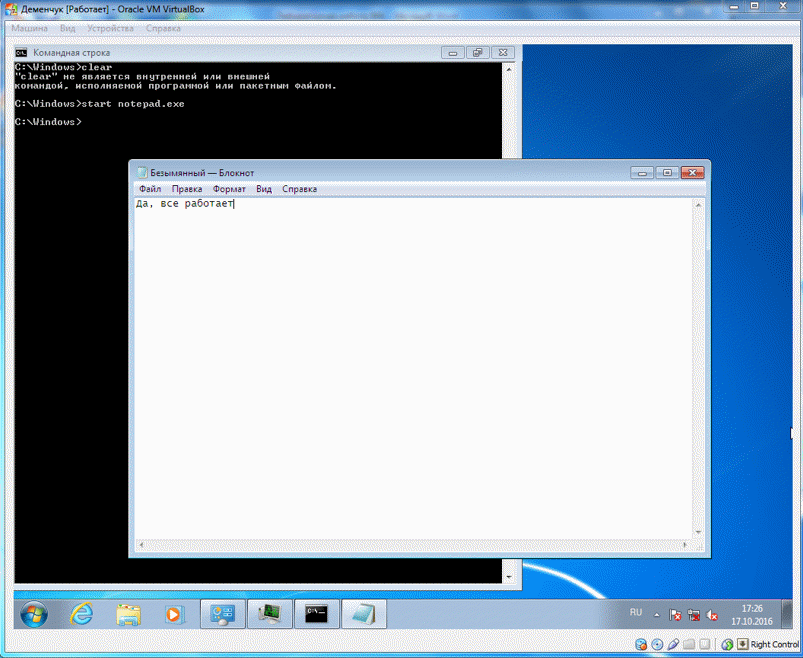
Task: Open Notepad's Файл menu
Action: 150,189
